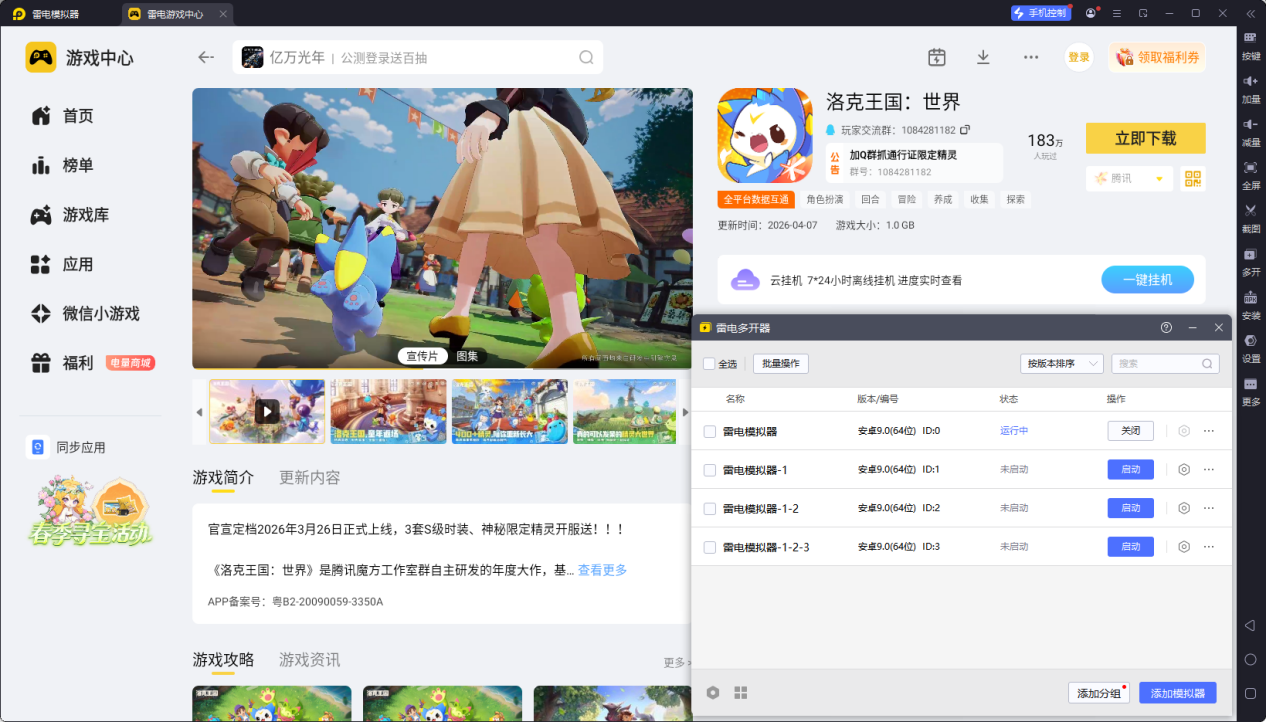The height and width of the screenshot is (722, 1266).
Task: Open more options for 雷电模拟器-1-2 row
Action: [1209, 508]
